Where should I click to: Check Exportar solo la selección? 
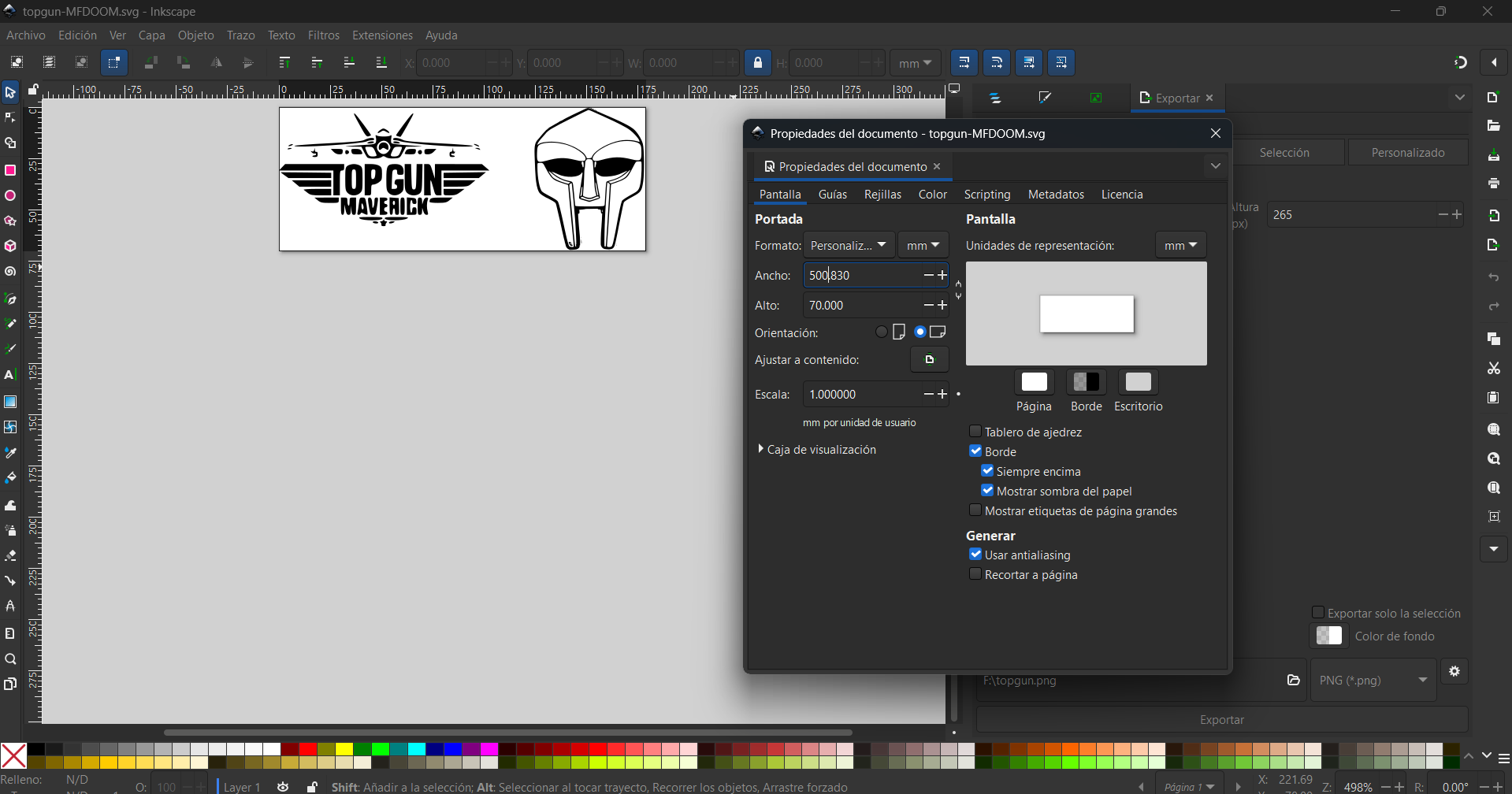pyautogui.click(x=1318, y=613)
